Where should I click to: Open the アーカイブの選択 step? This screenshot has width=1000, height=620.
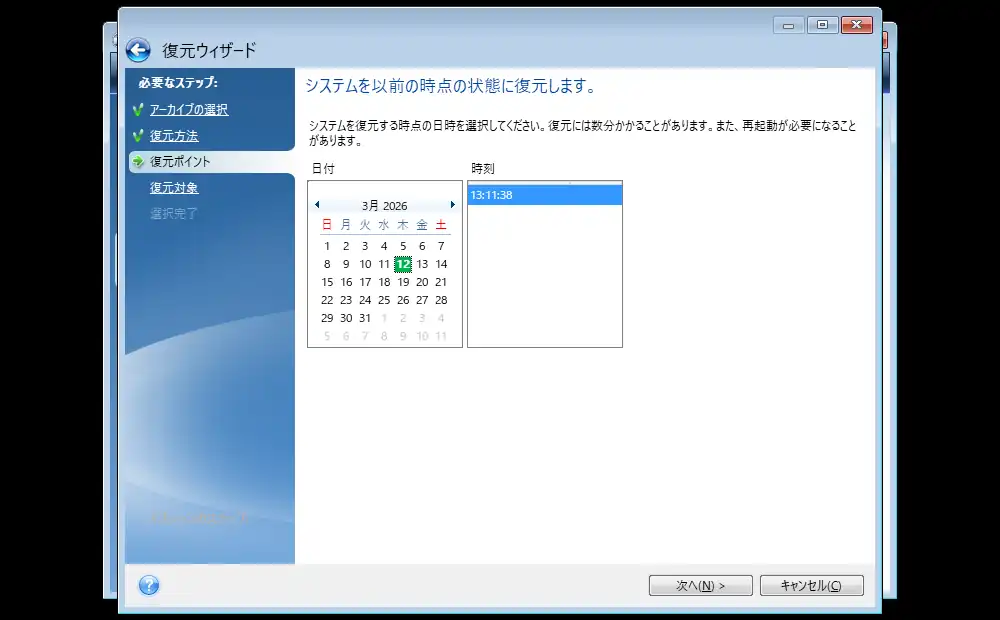pos(189,110)
